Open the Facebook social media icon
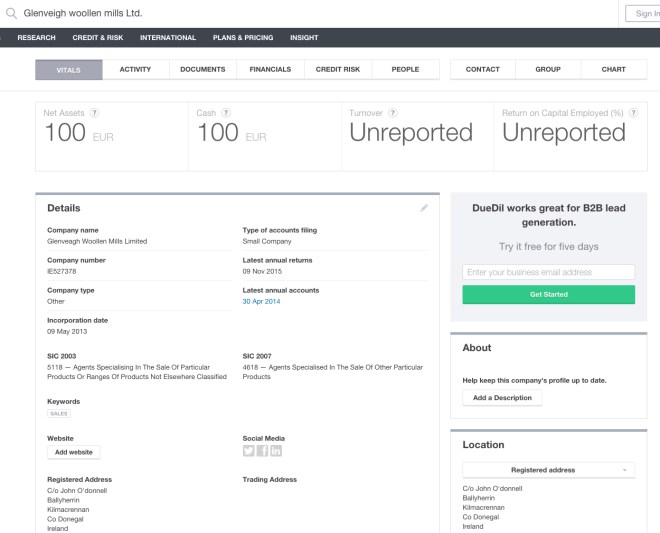 pos(262,451)
